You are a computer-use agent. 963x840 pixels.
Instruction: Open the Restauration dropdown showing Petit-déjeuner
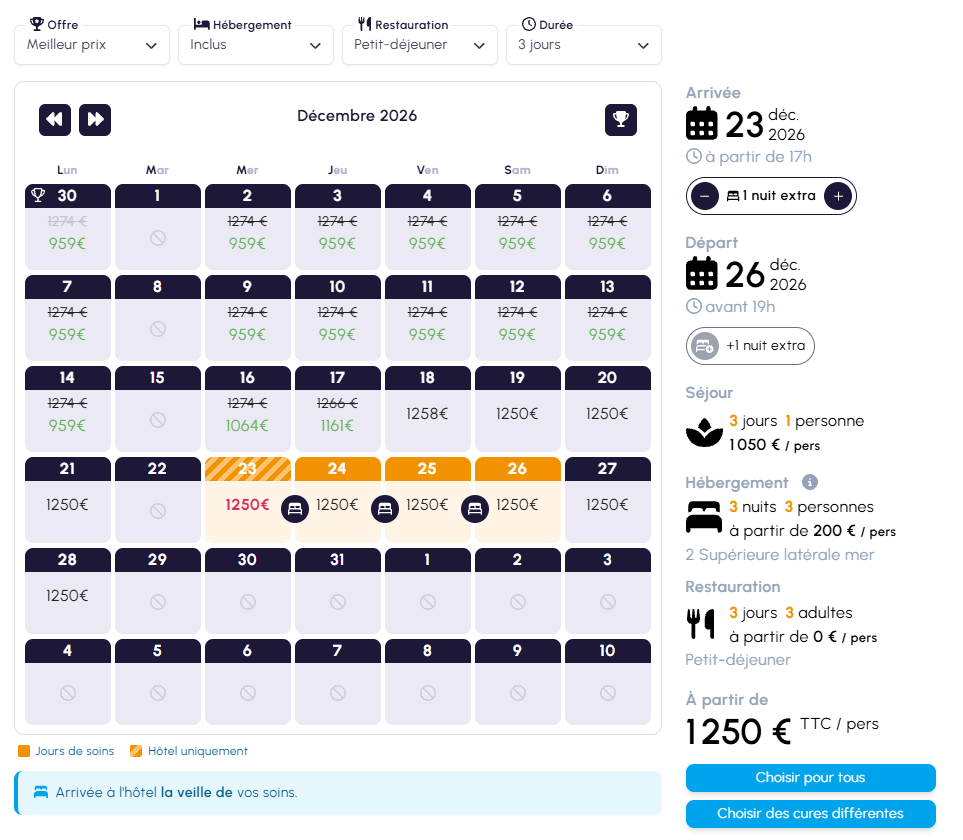pyautogui.click(x=419, y=45)
